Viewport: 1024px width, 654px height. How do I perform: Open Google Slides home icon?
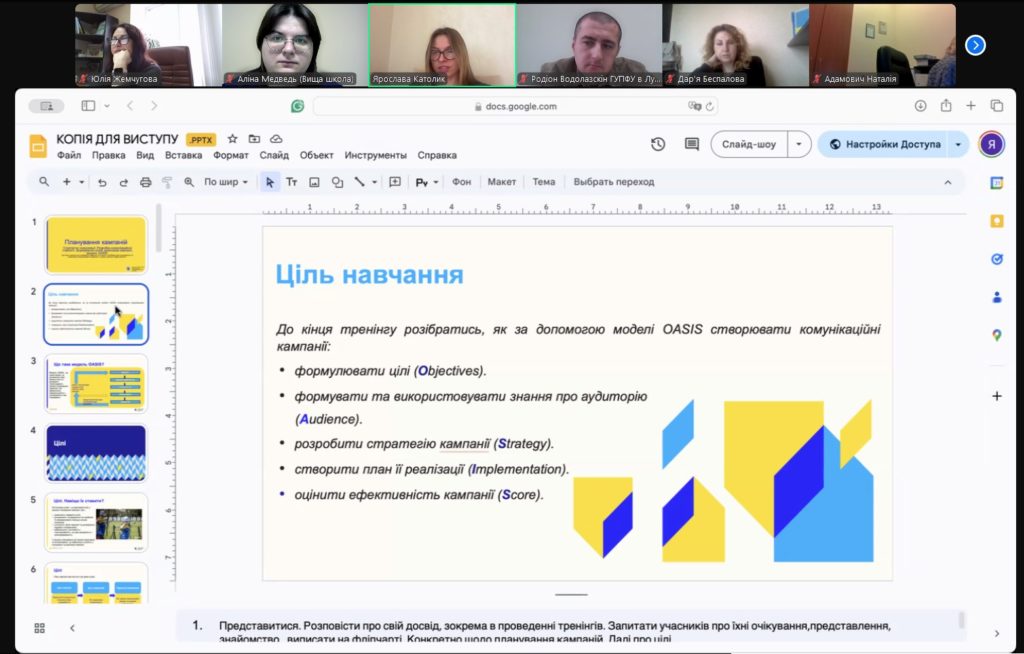pos(39,146)
